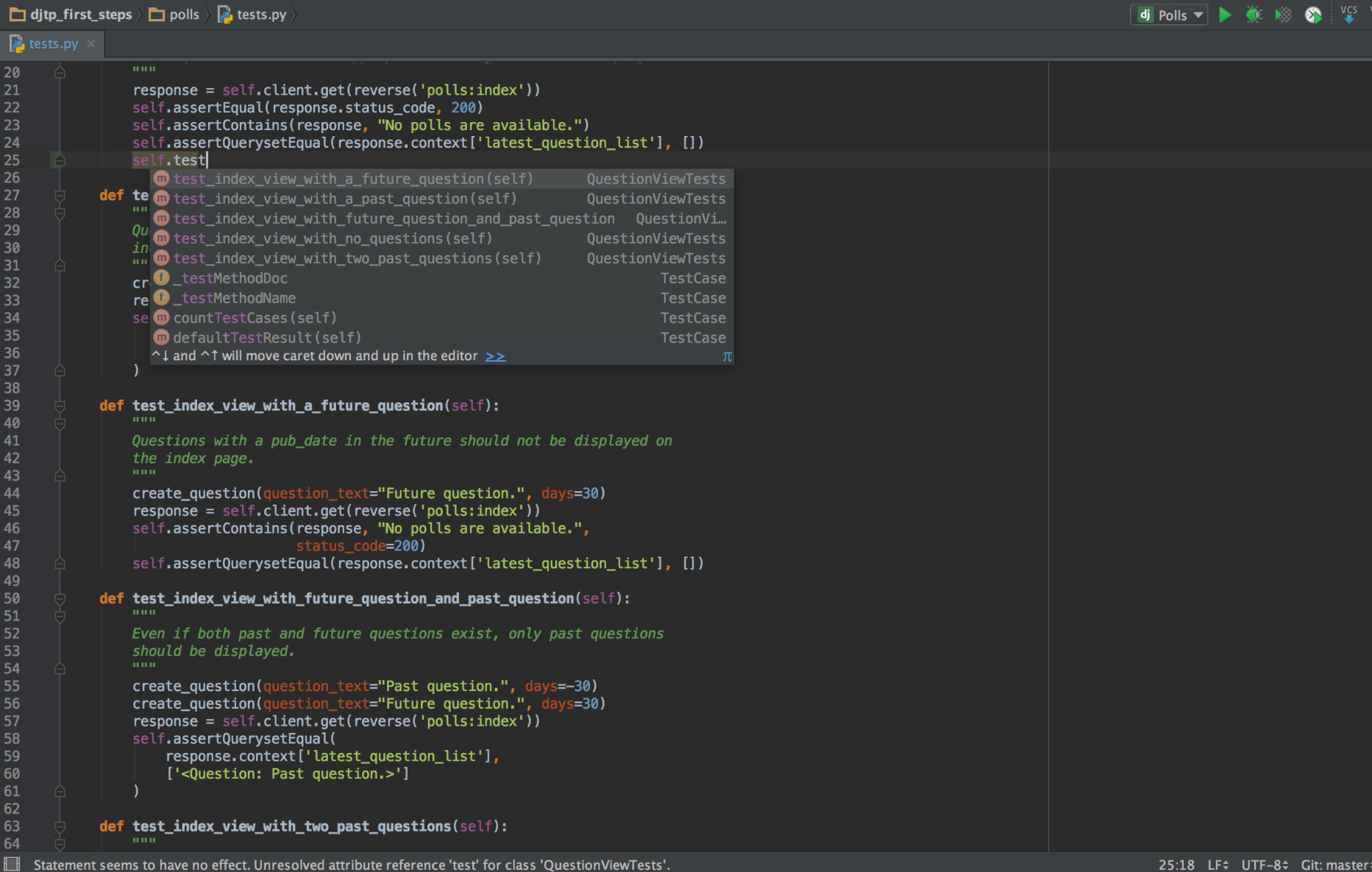1372x872 pixels.
Task: Close the tests.py editor tab
Action: tap(91, 44)
